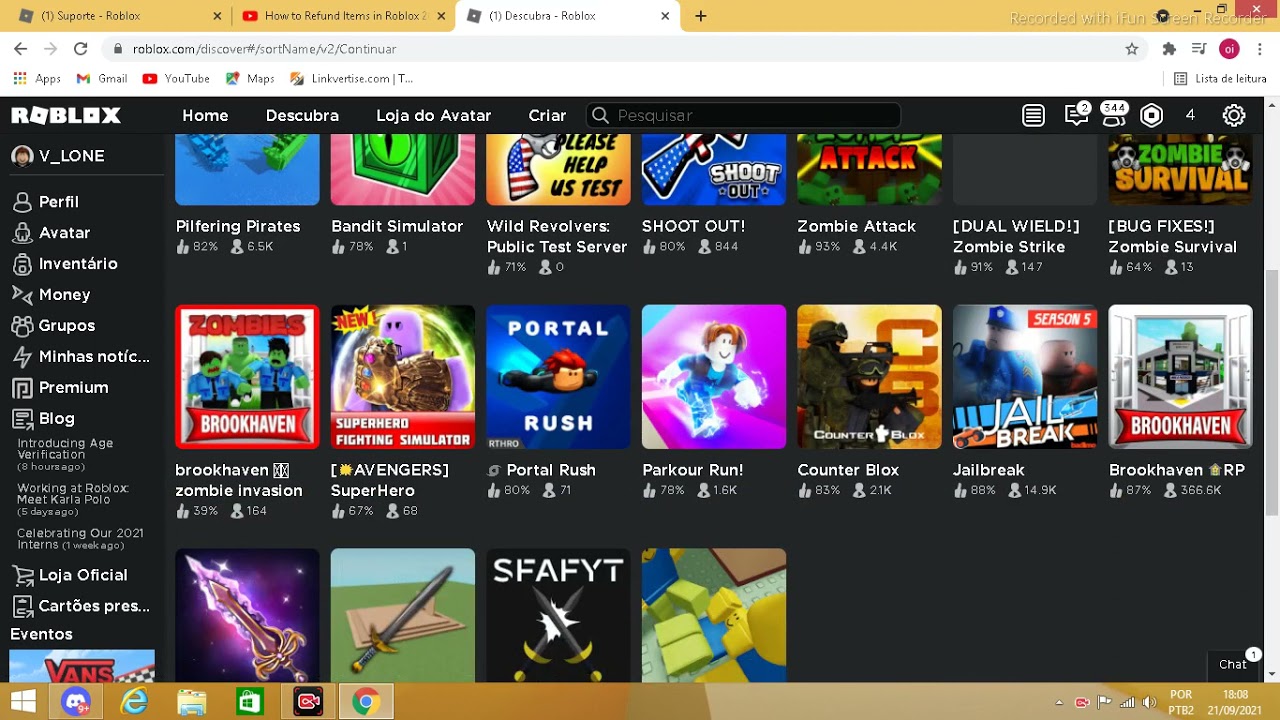This screenshot has width=1280, height=720.
Task: Open the settings gear icon
Action: 1234,116
